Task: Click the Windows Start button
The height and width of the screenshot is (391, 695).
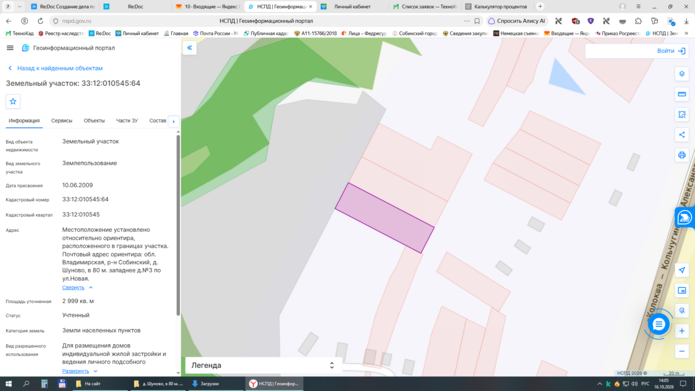Action: tap(8, 384)
